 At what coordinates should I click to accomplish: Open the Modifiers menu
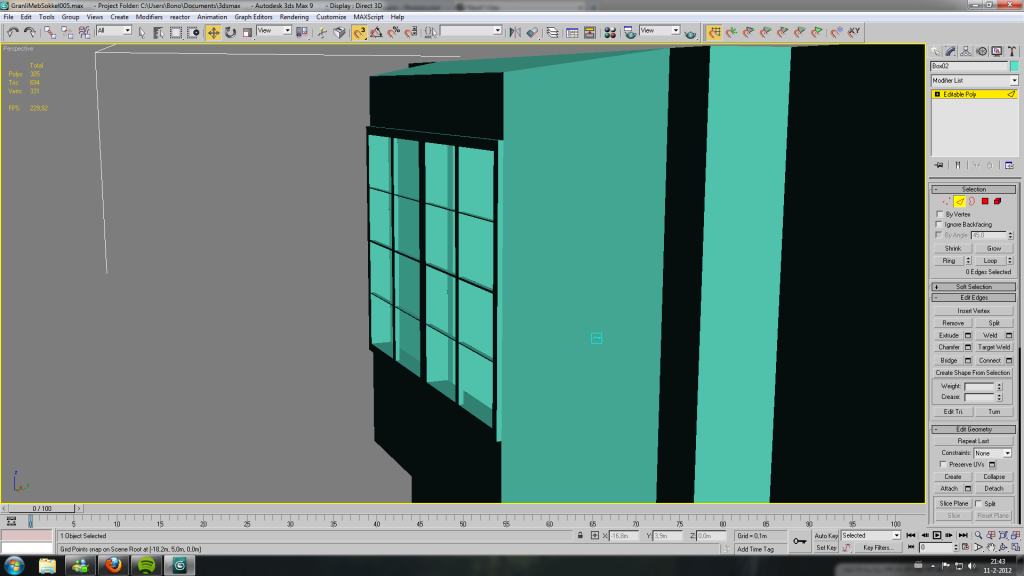tap(149, 17)
